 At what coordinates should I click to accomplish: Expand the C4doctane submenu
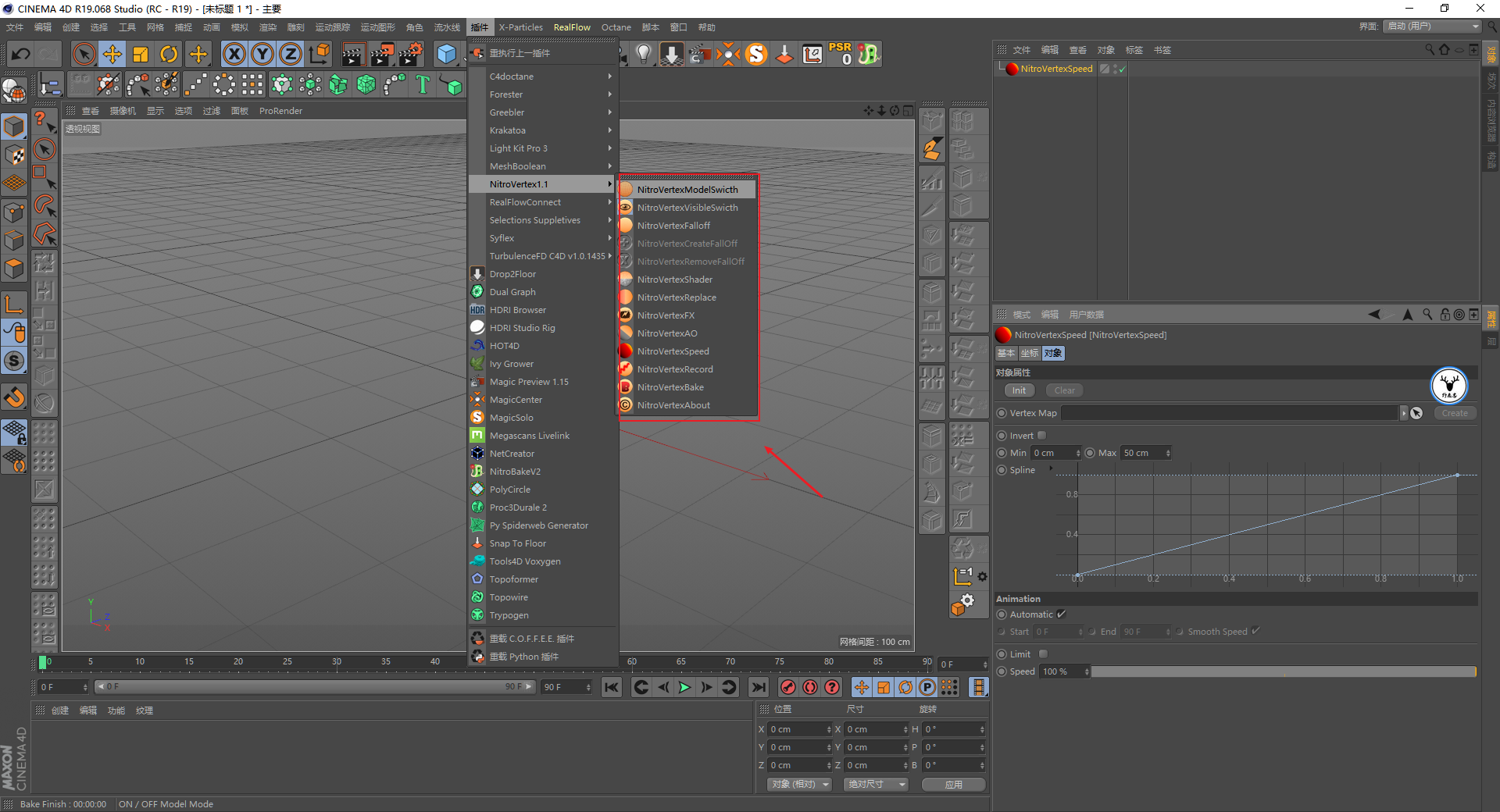[542, 77]
